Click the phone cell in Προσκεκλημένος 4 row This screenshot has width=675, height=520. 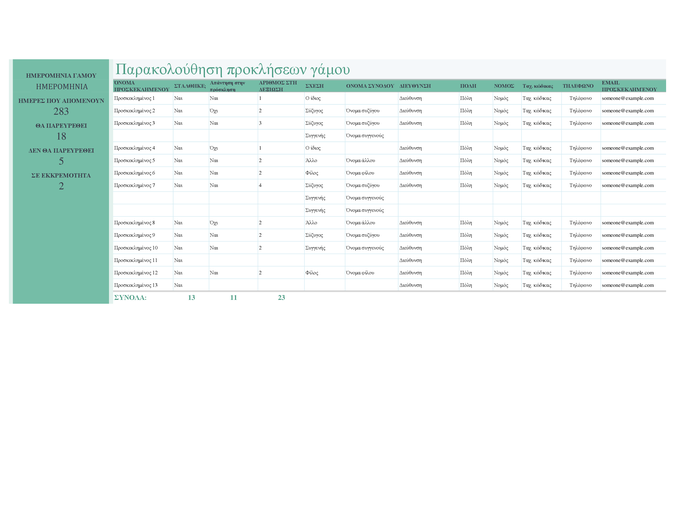tap(580, 148)
